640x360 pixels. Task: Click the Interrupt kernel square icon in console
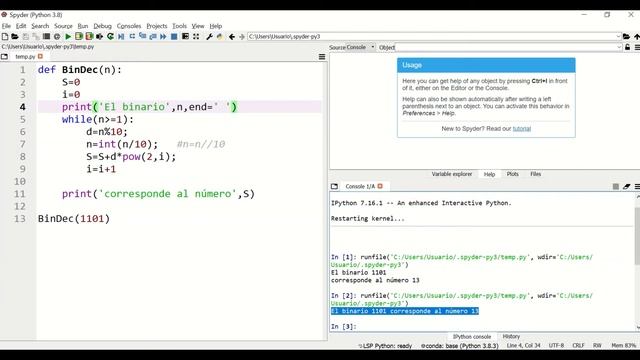pos(616,187)
